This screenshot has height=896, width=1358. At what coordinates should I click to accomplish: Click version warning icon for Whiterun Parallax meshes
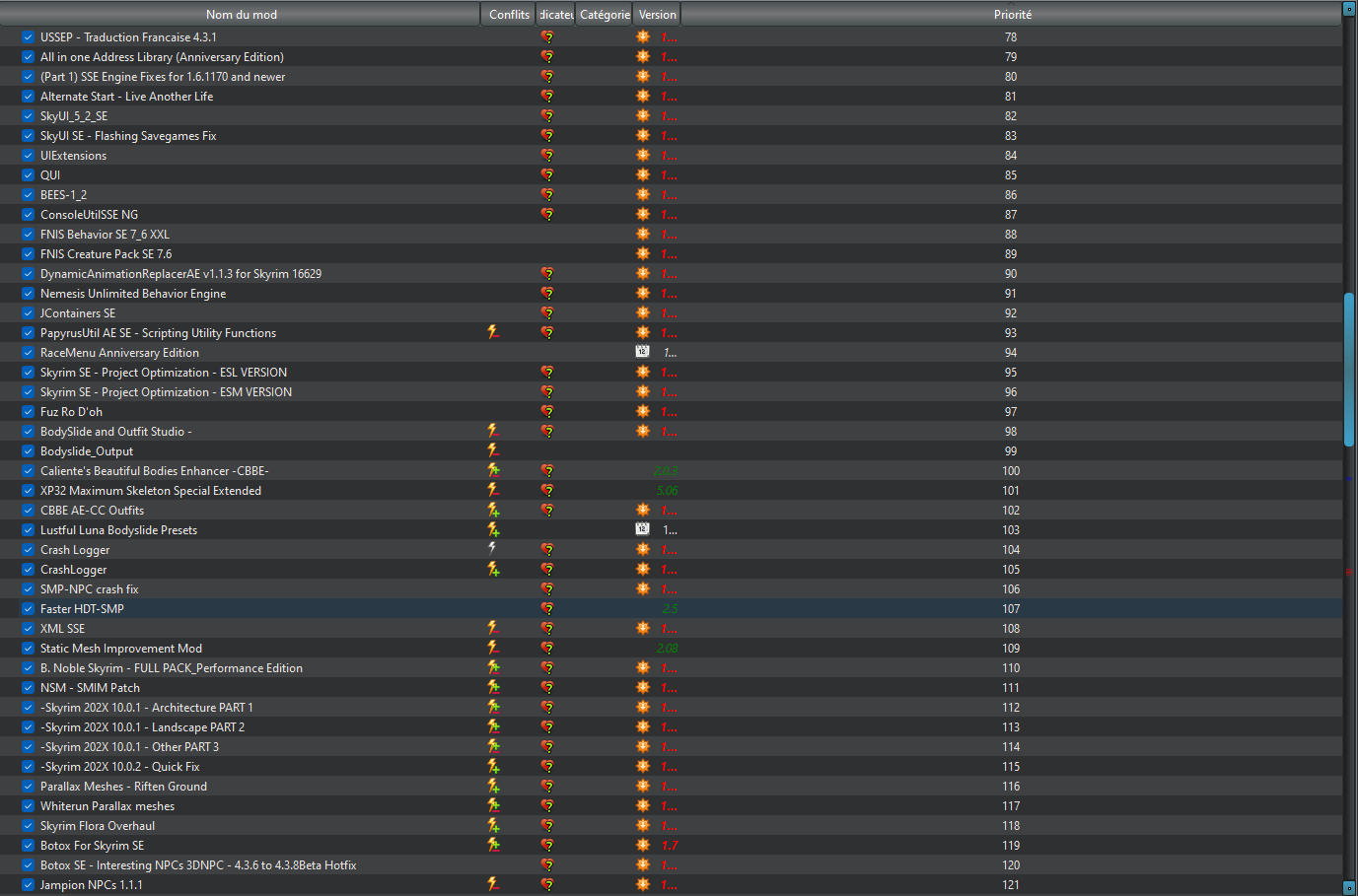pyautogui.click(x=643, y=805)
